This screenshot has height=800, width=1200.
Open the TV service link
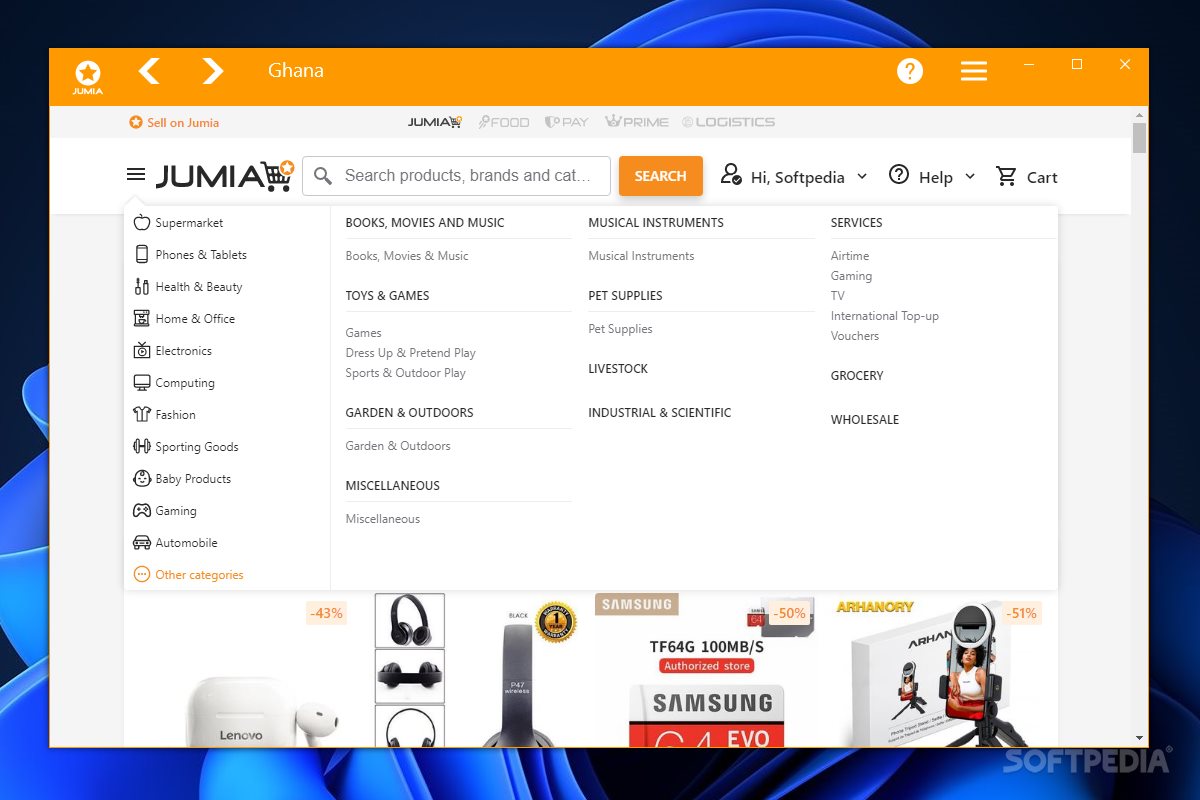pos(838,296)
